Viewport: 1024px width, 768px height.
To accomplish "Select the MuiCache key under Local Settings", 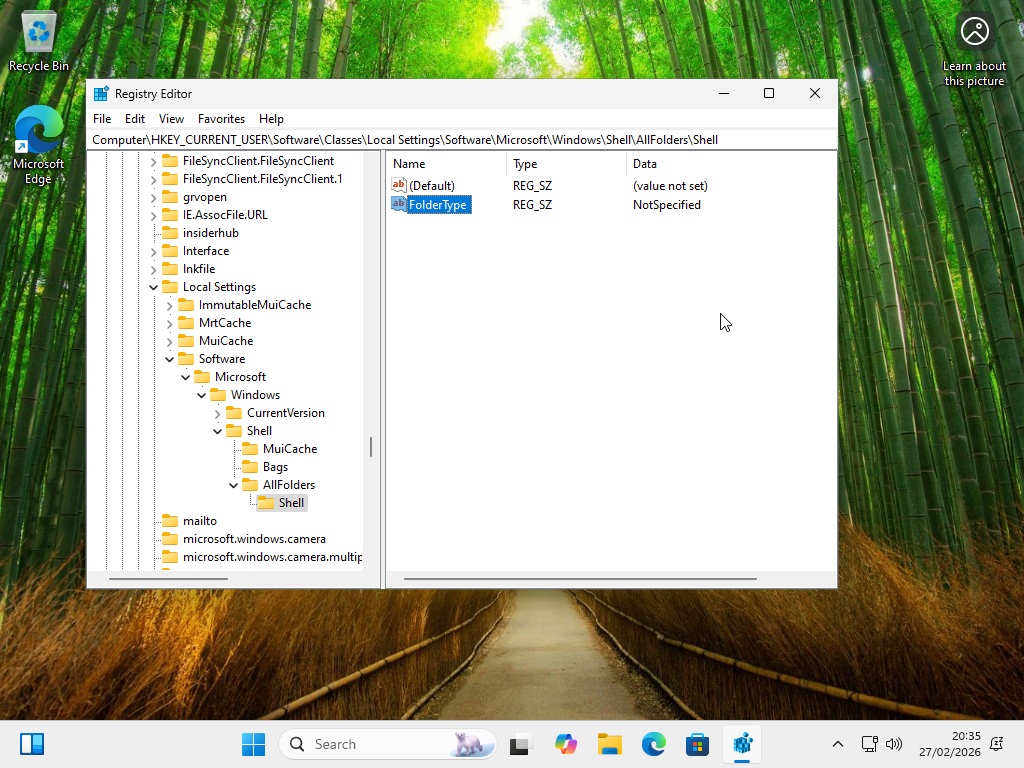I will point(226,341).
